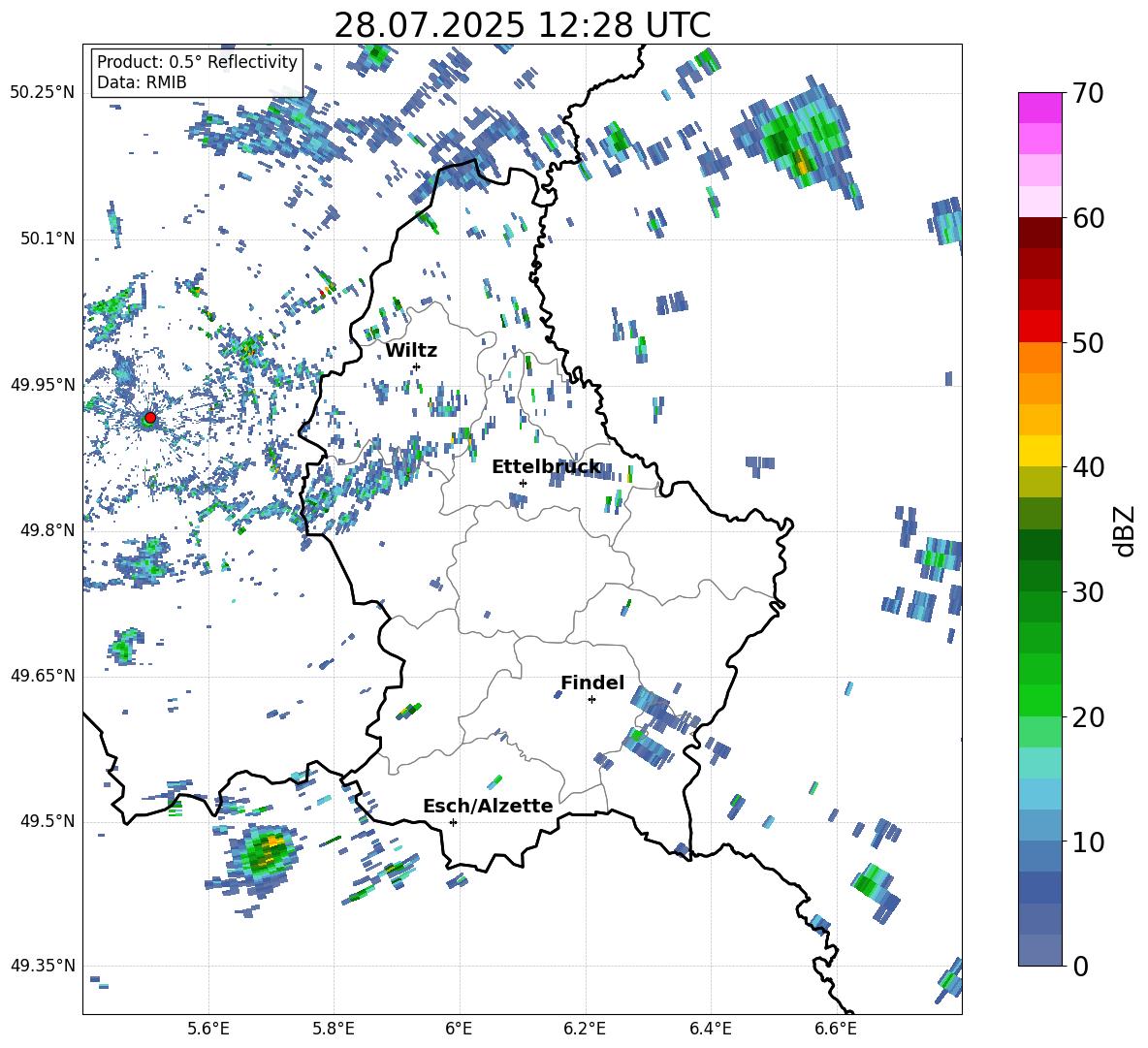Click the 49.65°N latitude label
This screenshot has width=1148, height=1048.
coord(43,675)
